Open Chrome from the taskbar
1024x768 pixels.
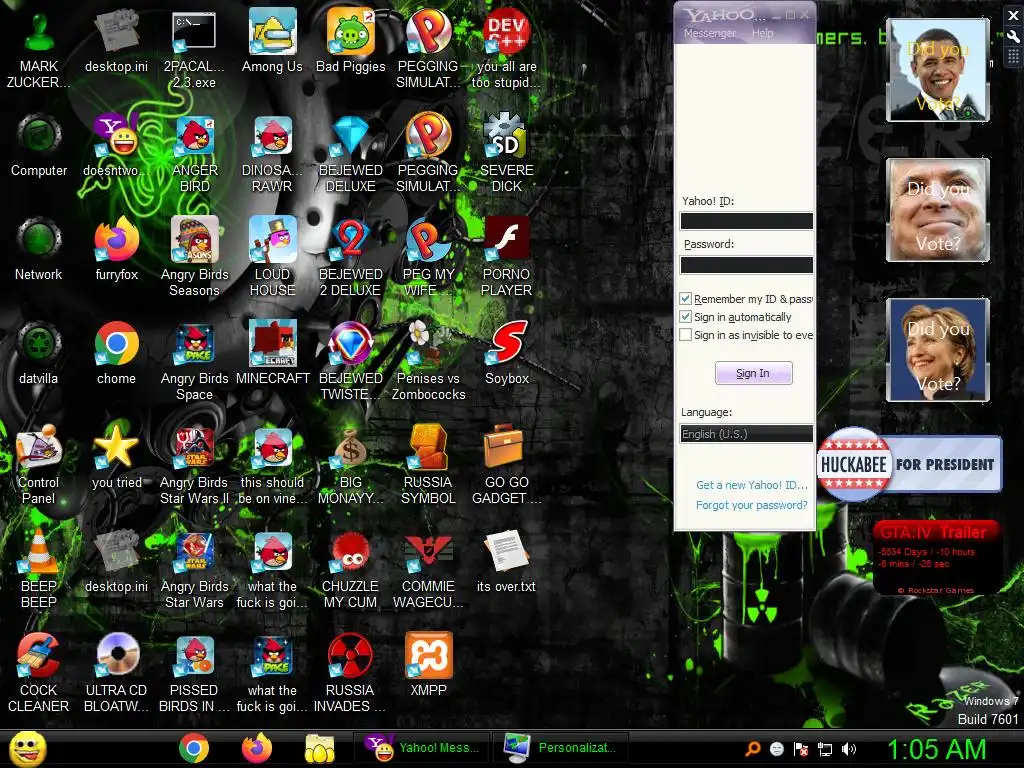pyautogui.click(x=194, y=748)
